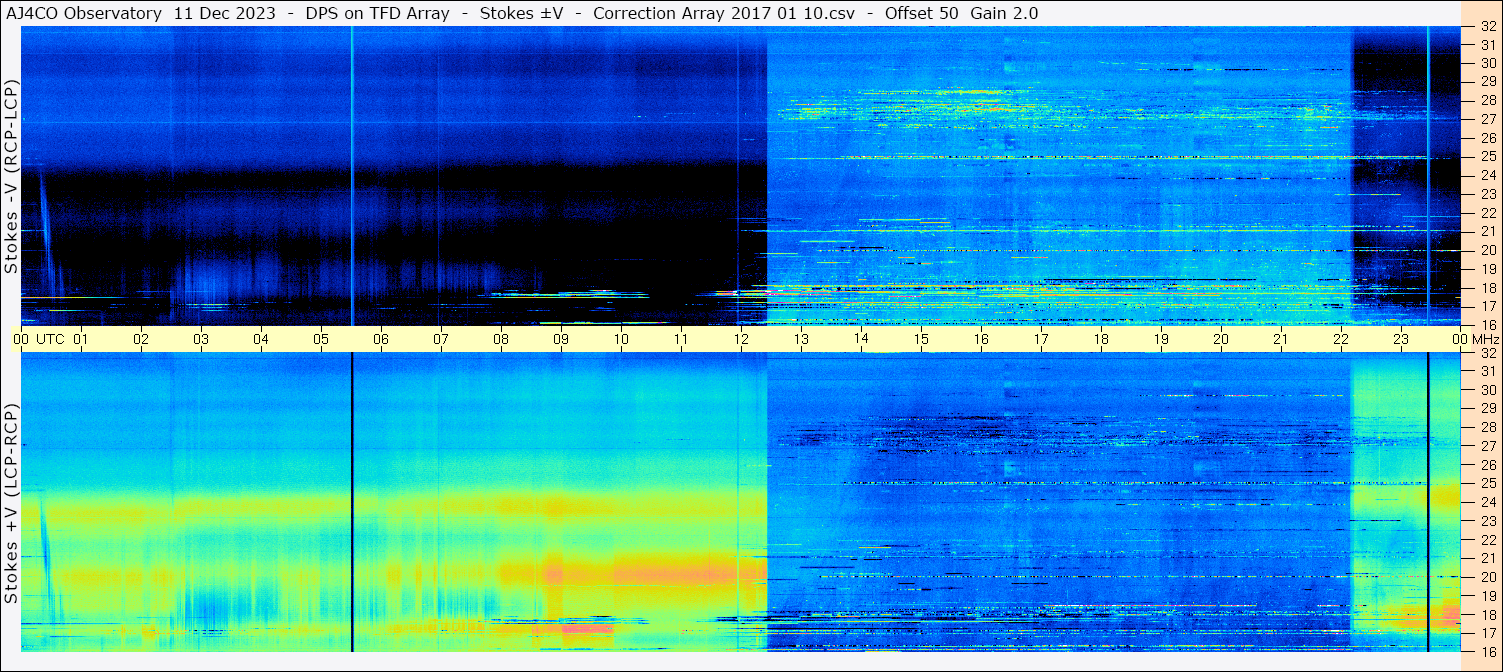
Task: Select the 01 hour tick label
Action: [x=81, y=339]
